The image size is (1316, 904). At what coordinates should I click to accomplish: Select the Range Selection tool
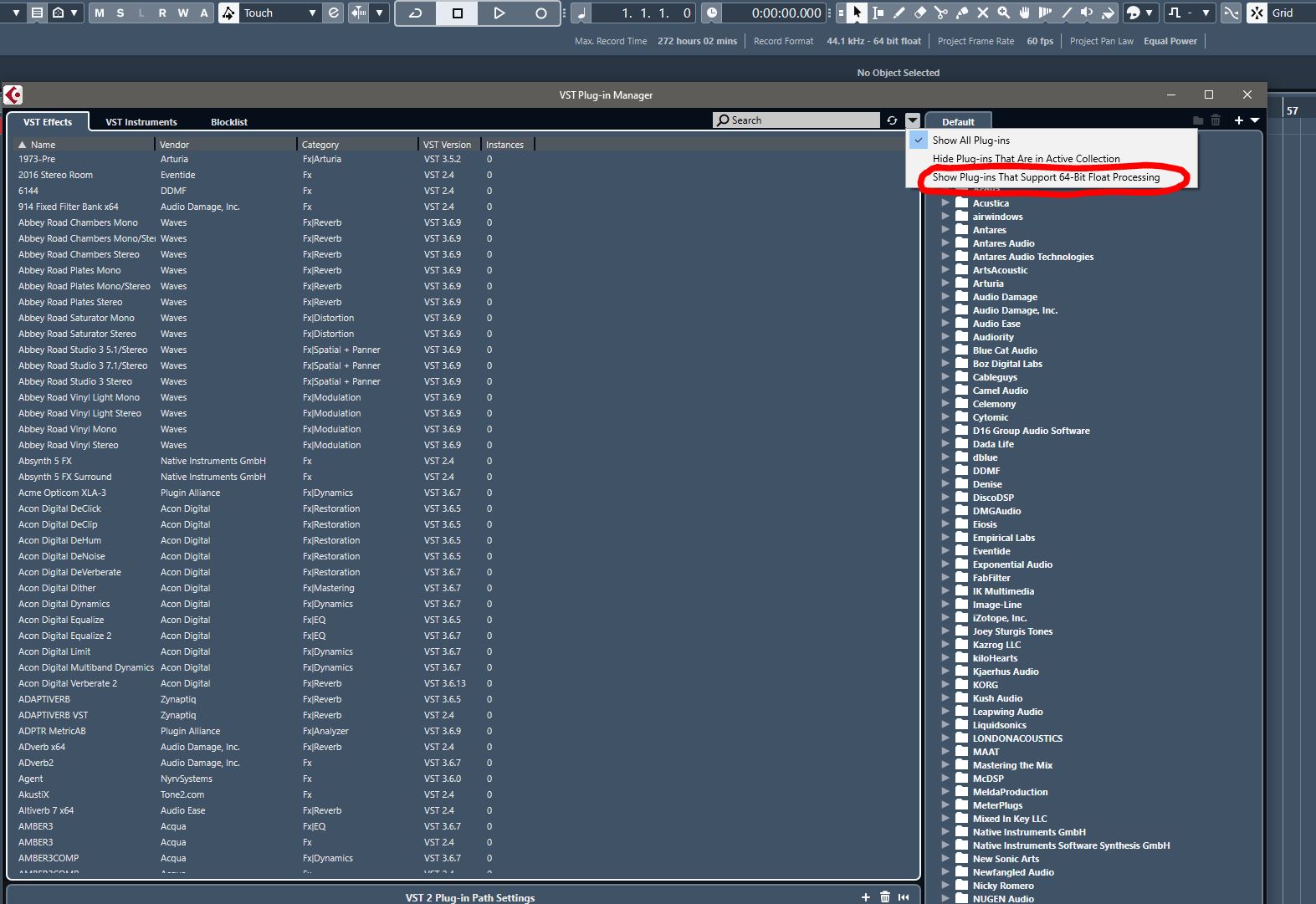point(878,13)
